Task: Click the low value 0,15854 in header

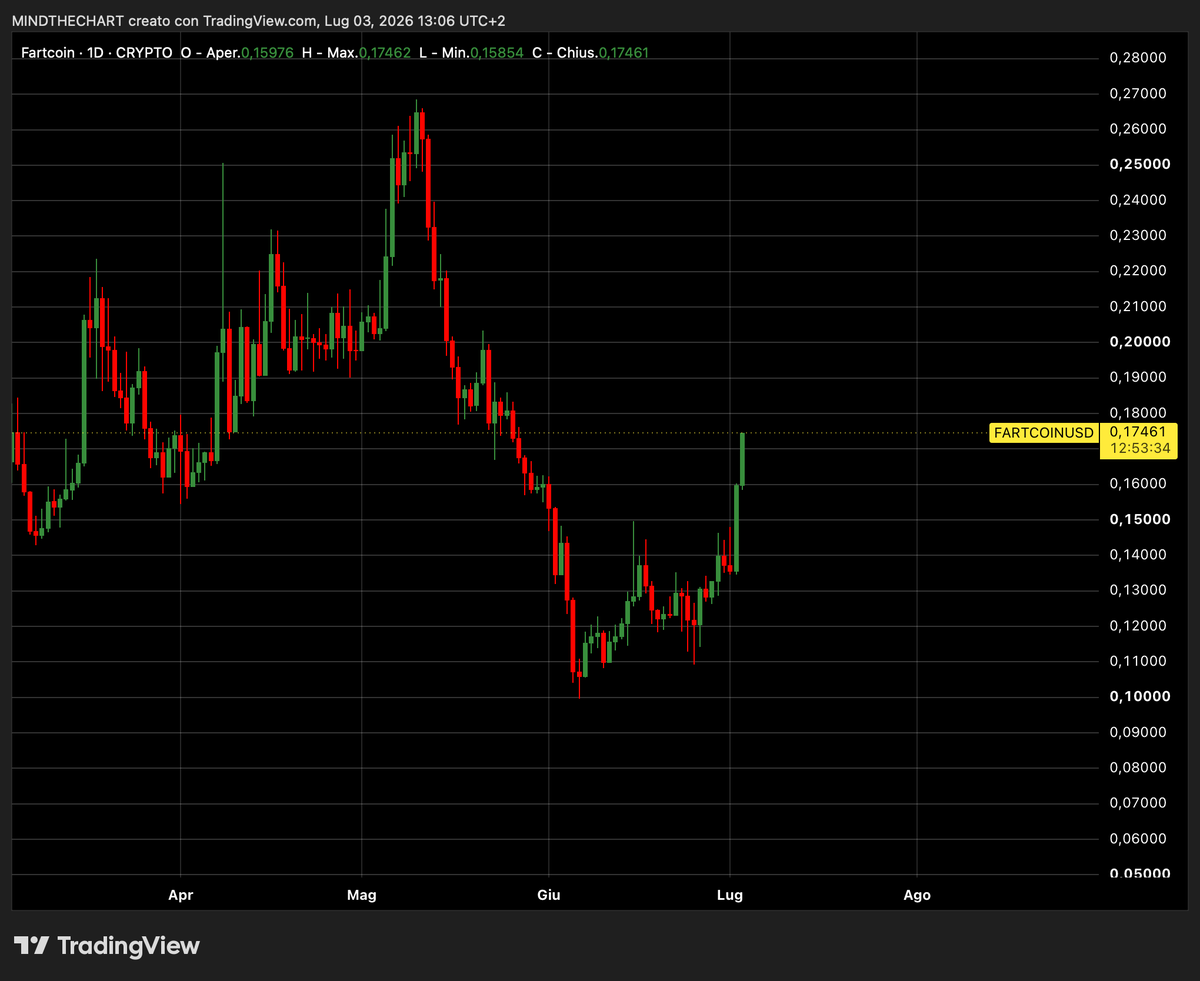Action: click(x=496, y=52)
